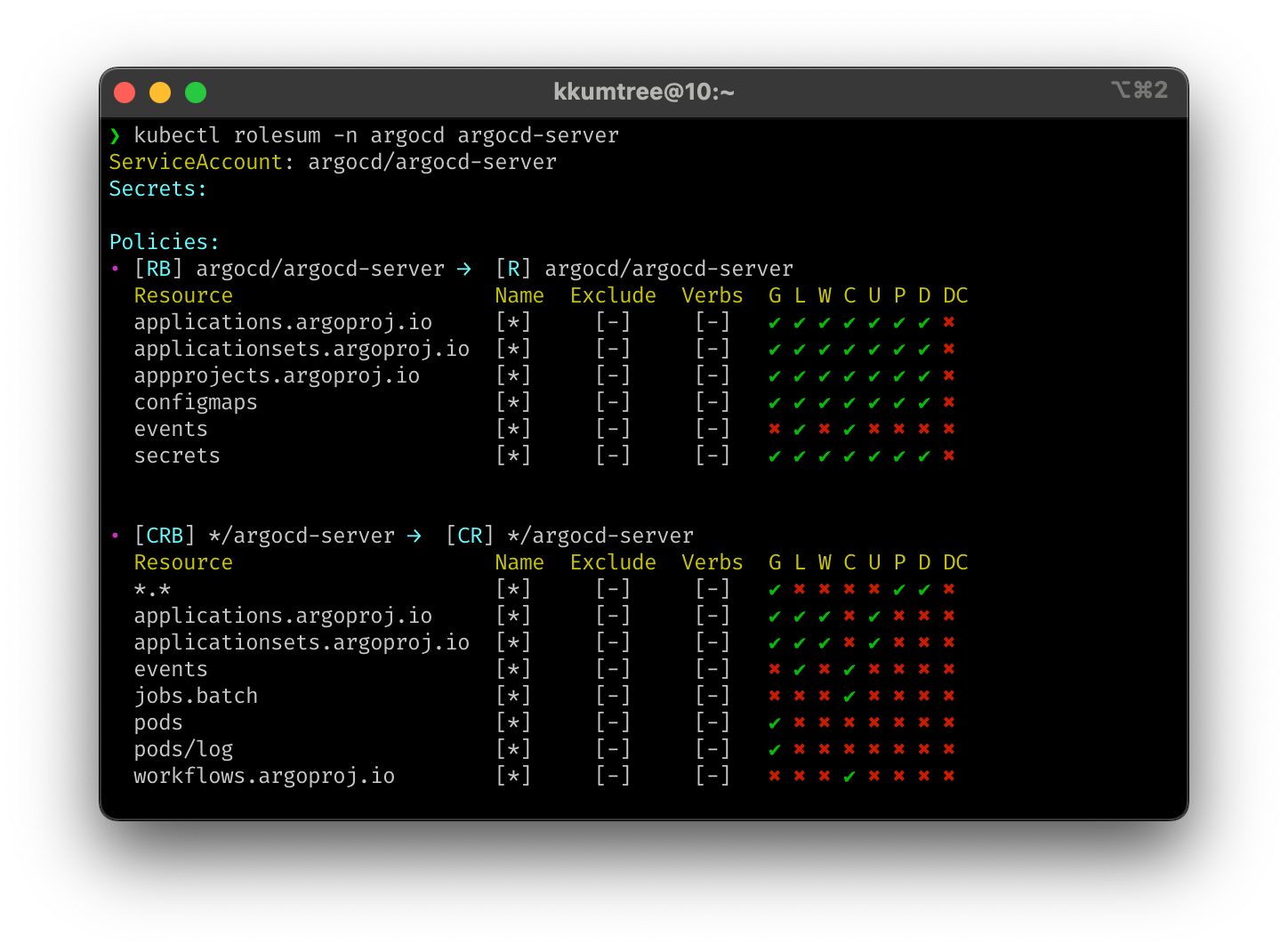The width and height of the screenshot is (1288, 952).
Task: Click the 'Policies:' heading
Action: click(x=165, y=242)
